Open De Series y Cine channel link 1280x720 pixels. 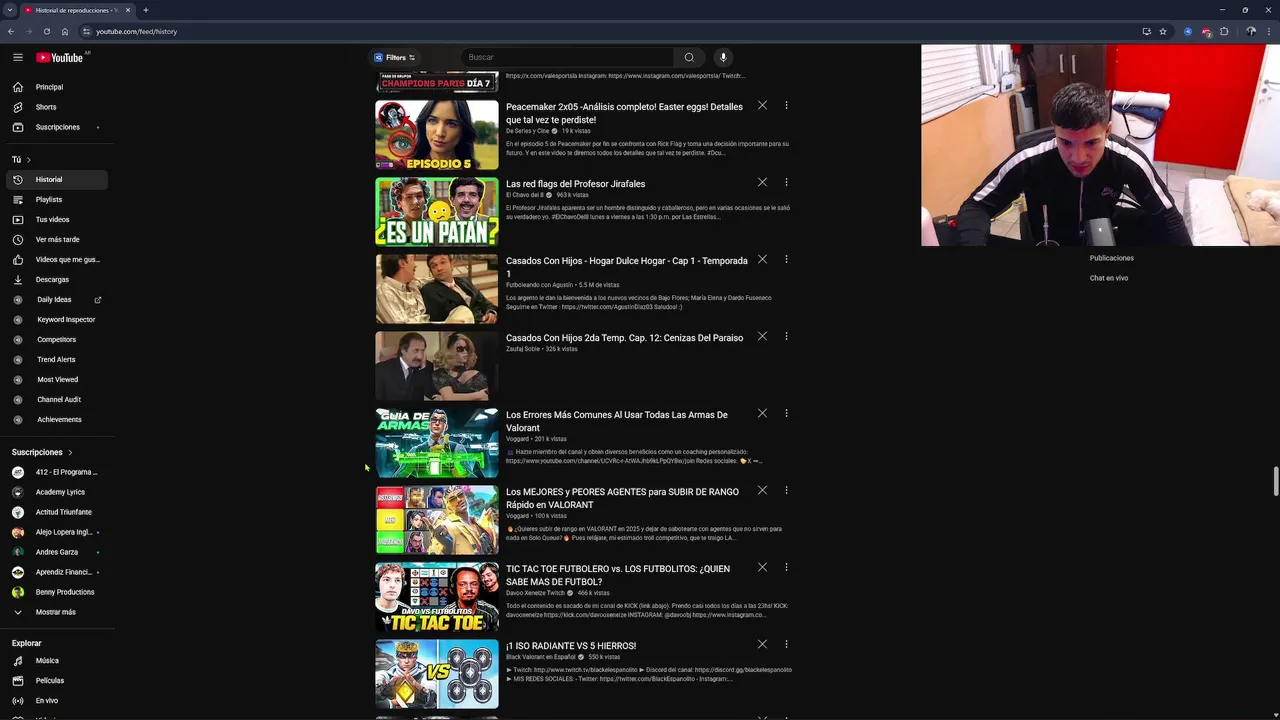[x=527, y=131]
